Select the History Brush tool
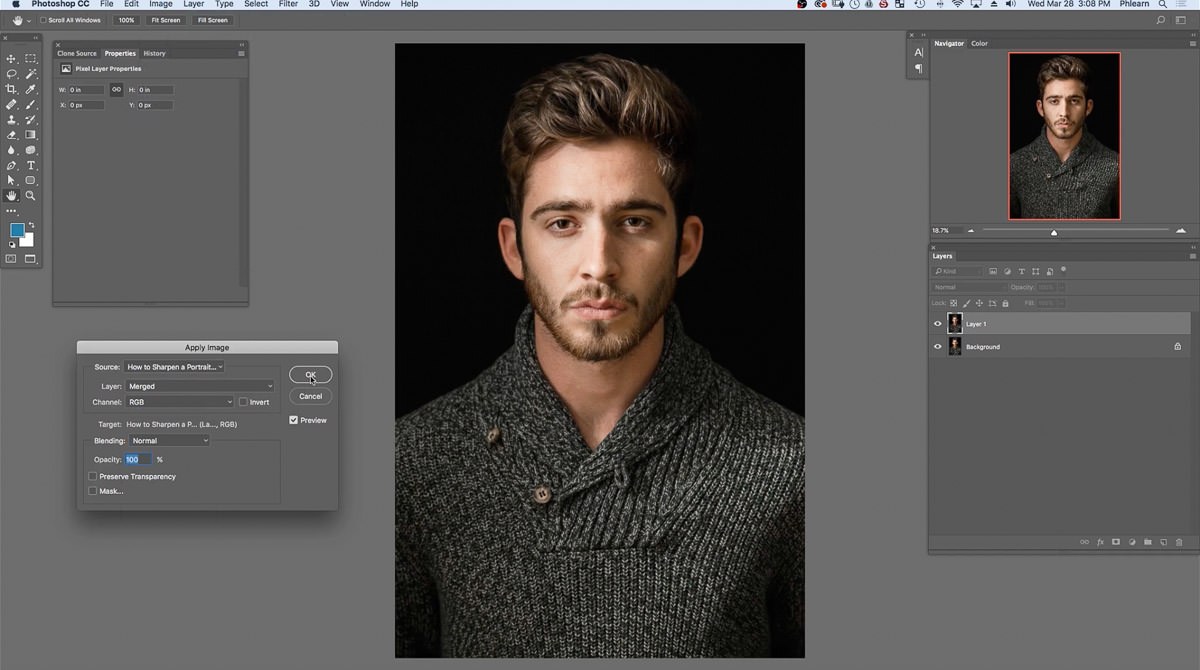This screenshot has height=670, width=1200. tap(31, 119)
